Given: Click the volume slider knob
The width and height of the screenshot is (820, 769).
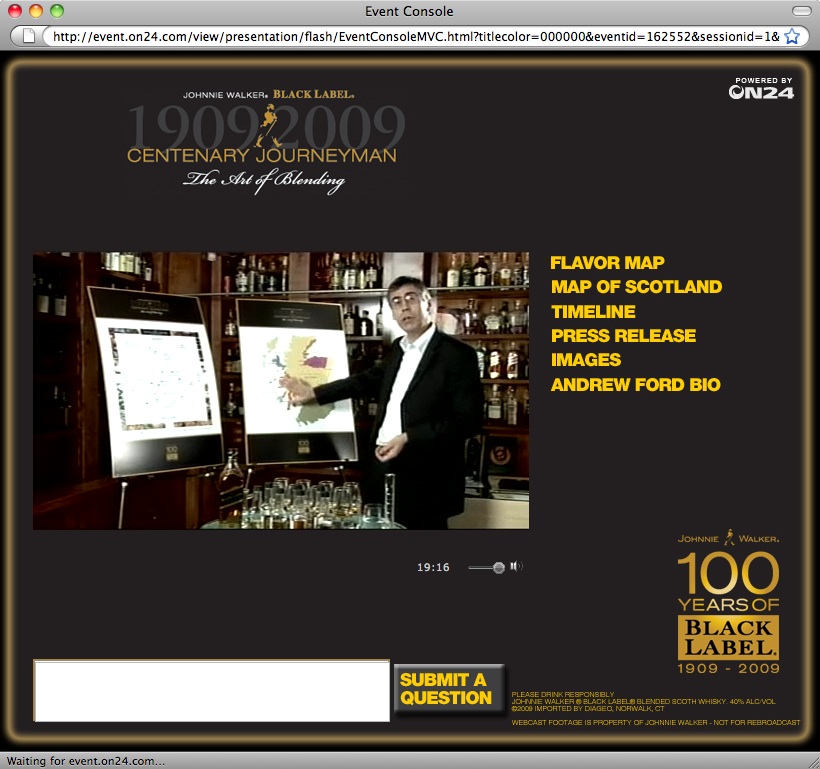Looking at the screenshot, I should pyautogui.click(x=498, y=568).
